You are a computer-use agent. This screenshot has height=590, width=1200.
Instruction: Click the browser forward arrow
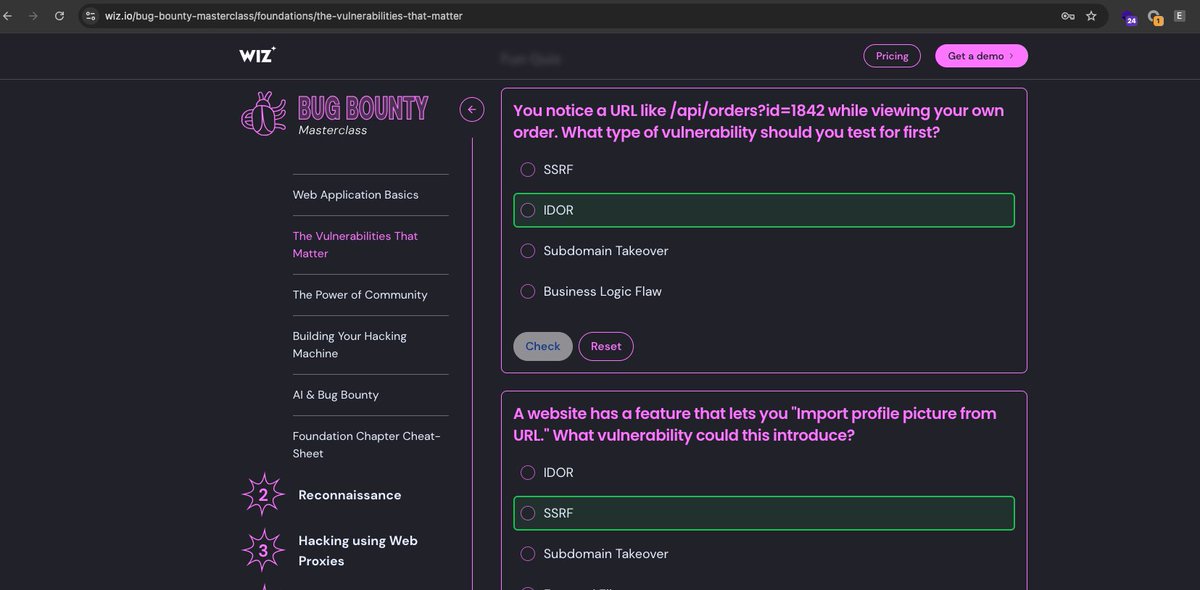33,16
